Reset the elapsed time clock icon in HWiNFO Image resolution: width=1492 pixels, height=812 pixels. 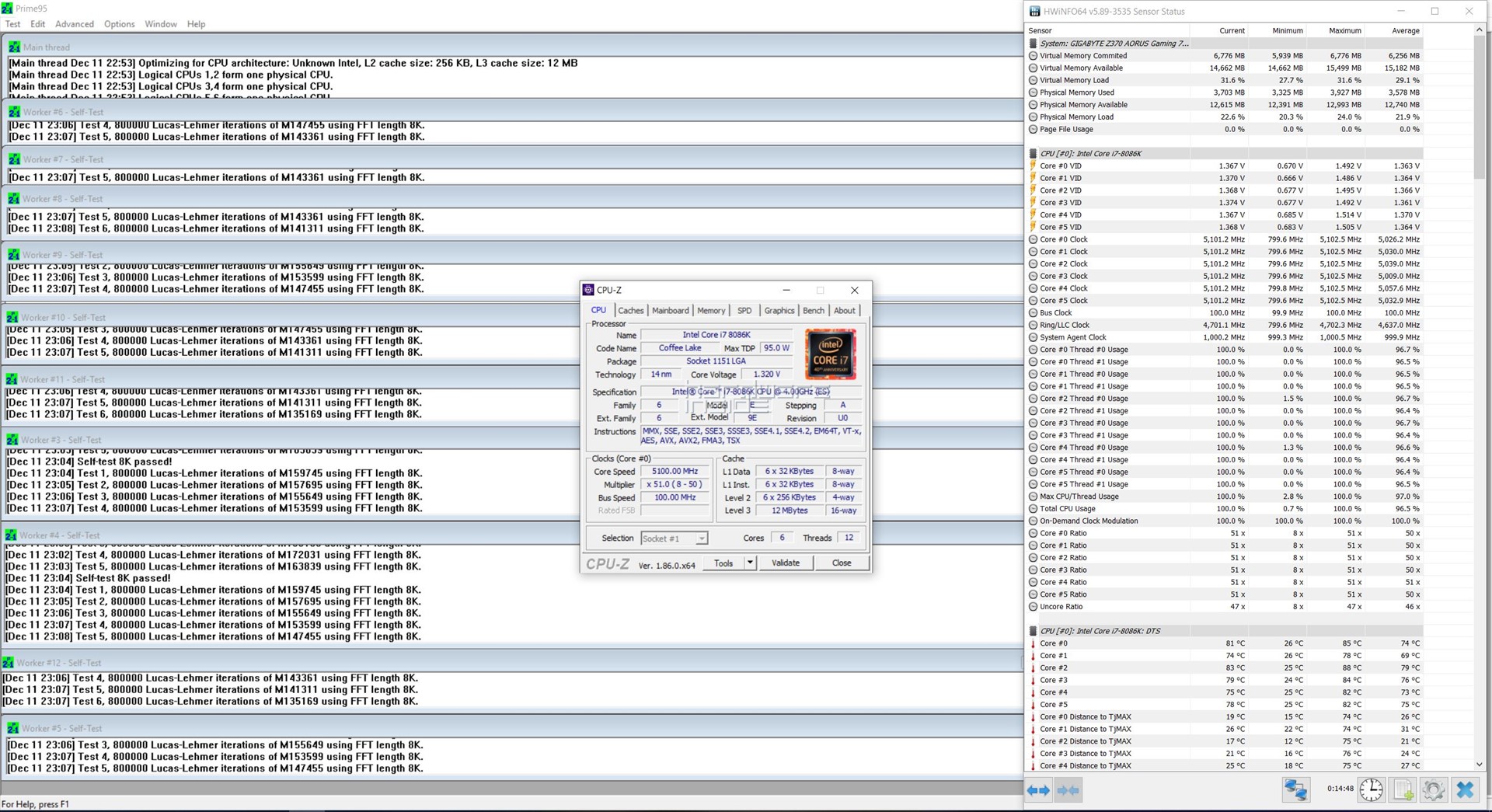click(x=1372, y=789)
